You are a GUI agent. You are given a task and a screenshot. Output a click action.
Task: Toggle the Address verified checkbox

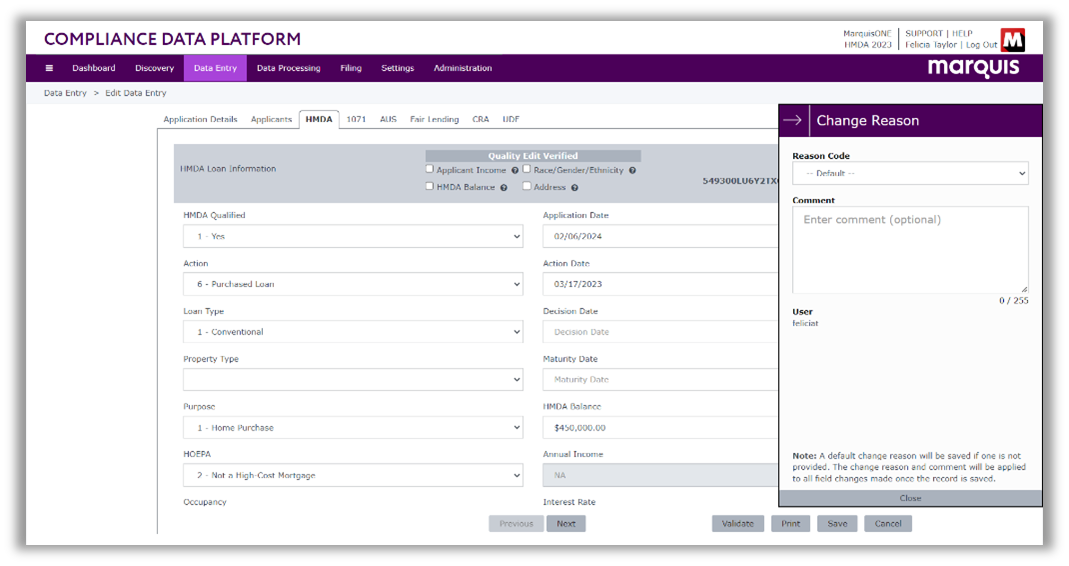coord(526,186)
